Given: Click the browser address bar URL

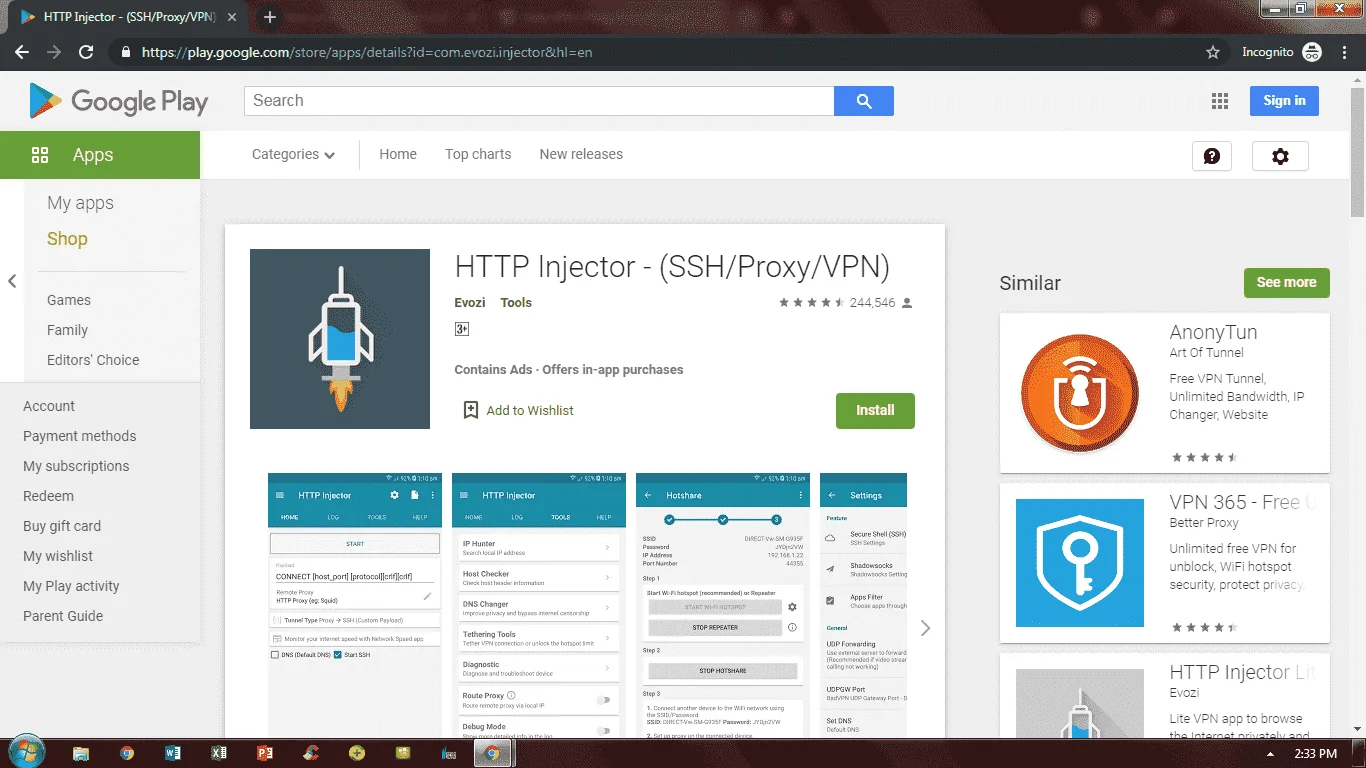Looking at the screenshot, I should 367,52.
